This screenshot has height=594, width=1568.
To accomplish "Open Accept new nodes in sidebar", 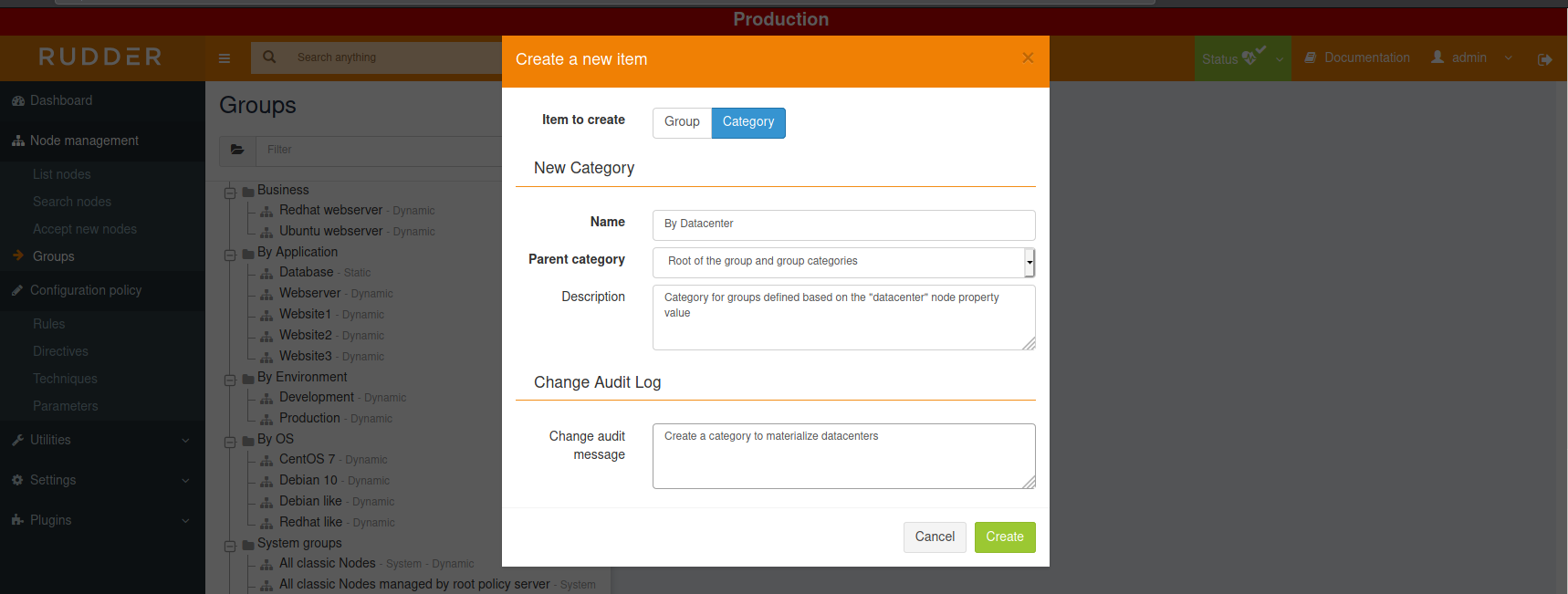I will (x=85, y=229).
